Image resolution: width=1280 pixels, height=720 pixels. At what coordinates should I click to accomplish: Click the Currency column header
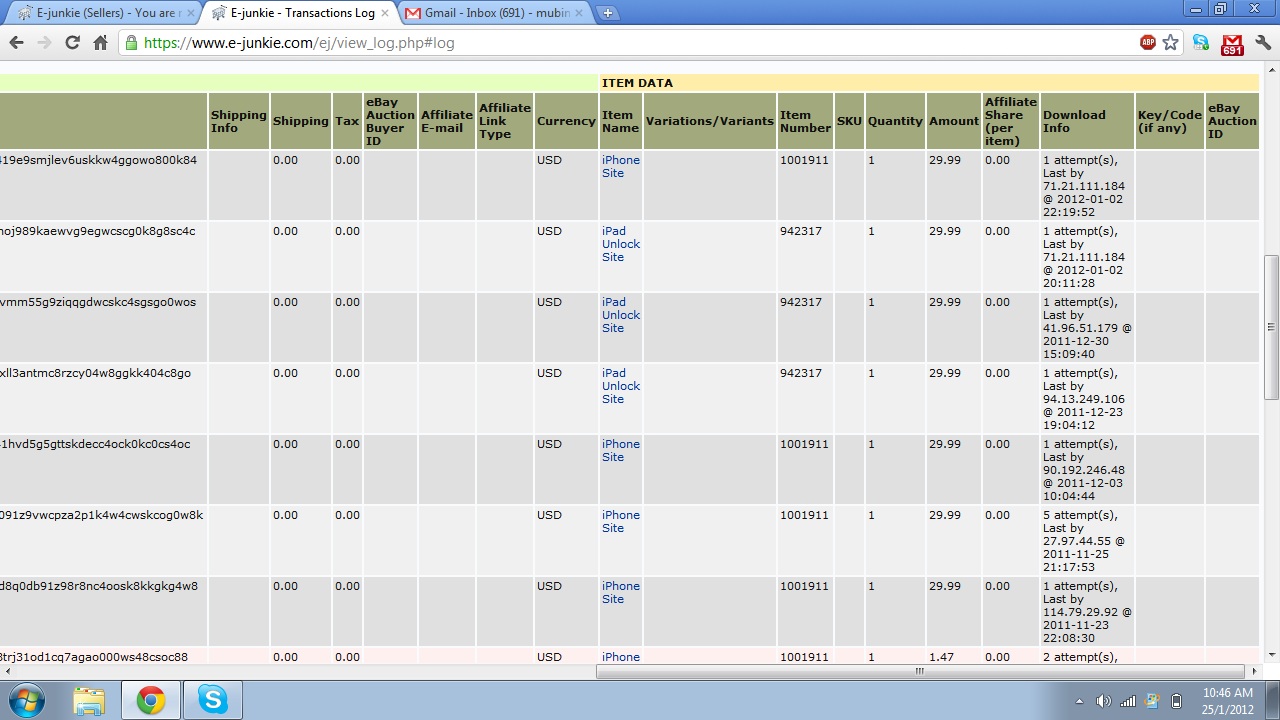point(566,121)
